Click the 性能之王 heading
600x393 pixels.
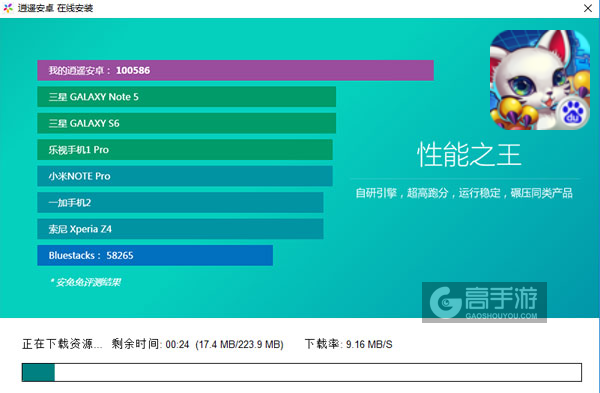pos(469,155)
